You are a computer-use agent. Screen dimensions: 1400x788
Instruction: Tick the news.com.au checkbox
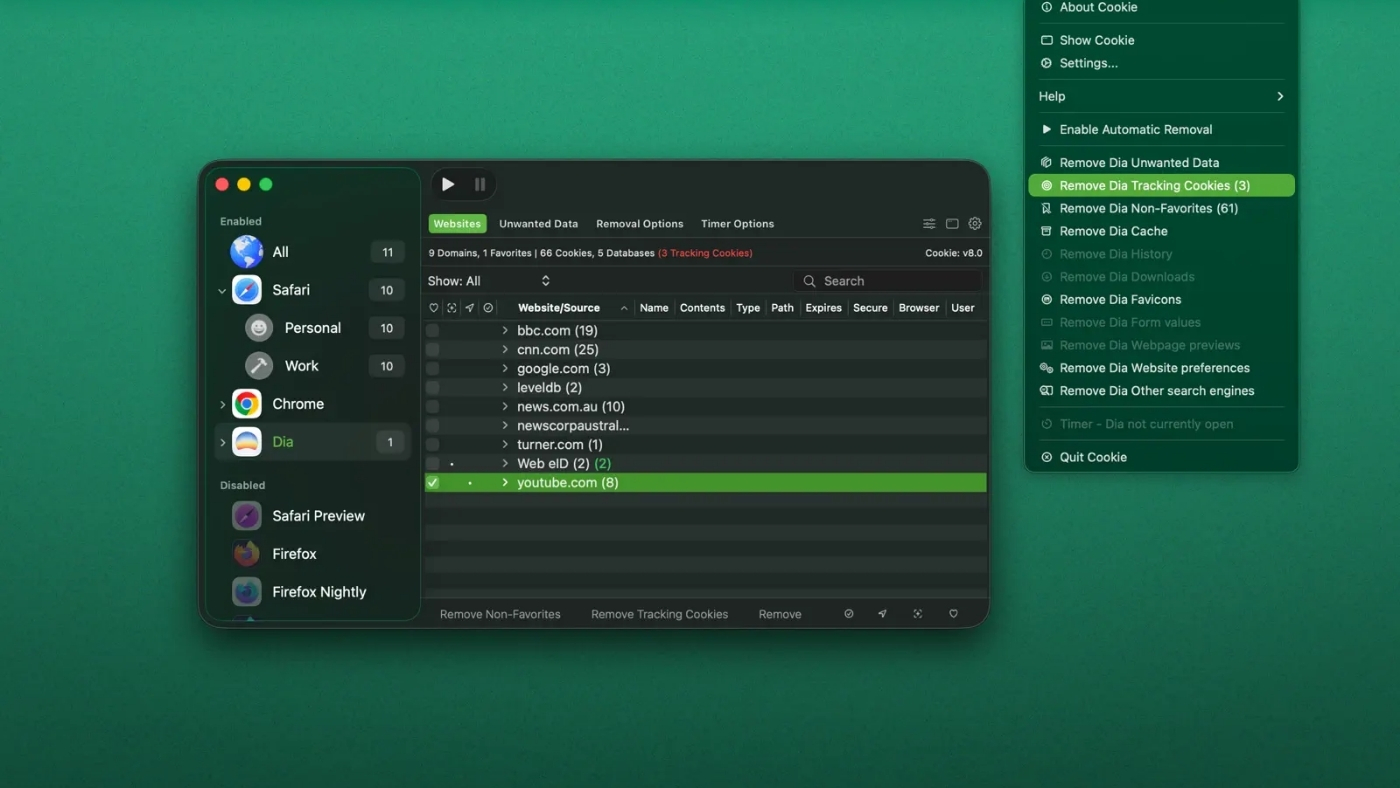coord(433,407)
